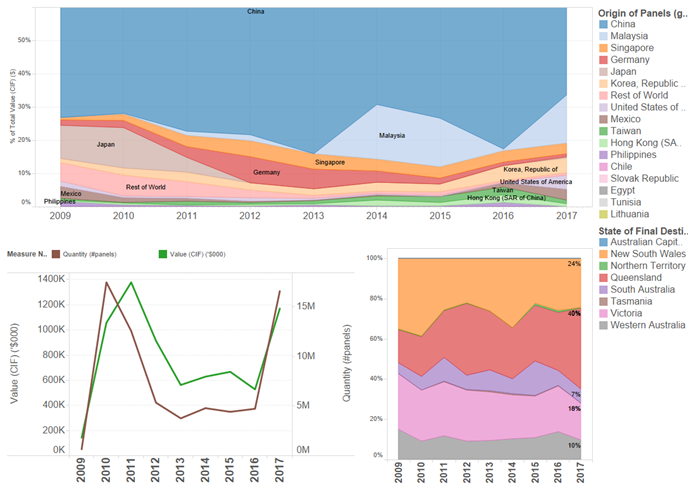Click the 24% label on the stacked chart
695x491 pixels.
pos(574,264)
